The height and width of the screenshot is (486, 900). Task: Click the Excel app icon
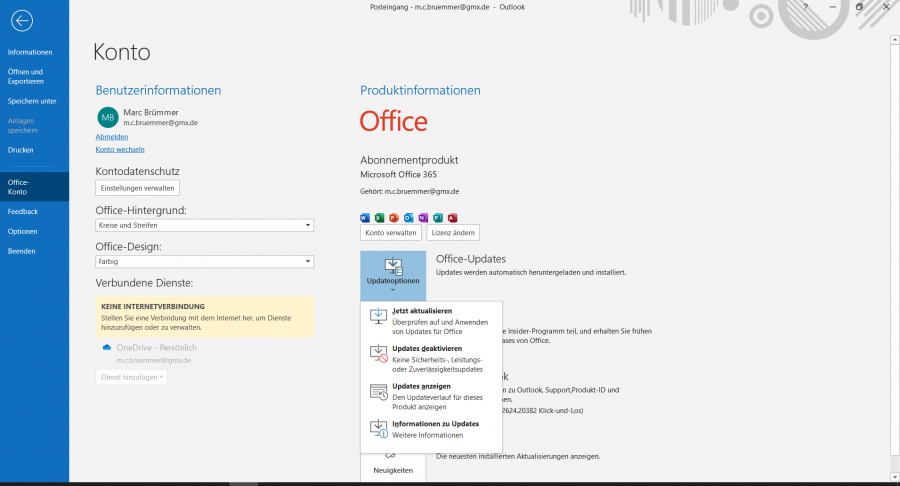click(x=379, y=217)
